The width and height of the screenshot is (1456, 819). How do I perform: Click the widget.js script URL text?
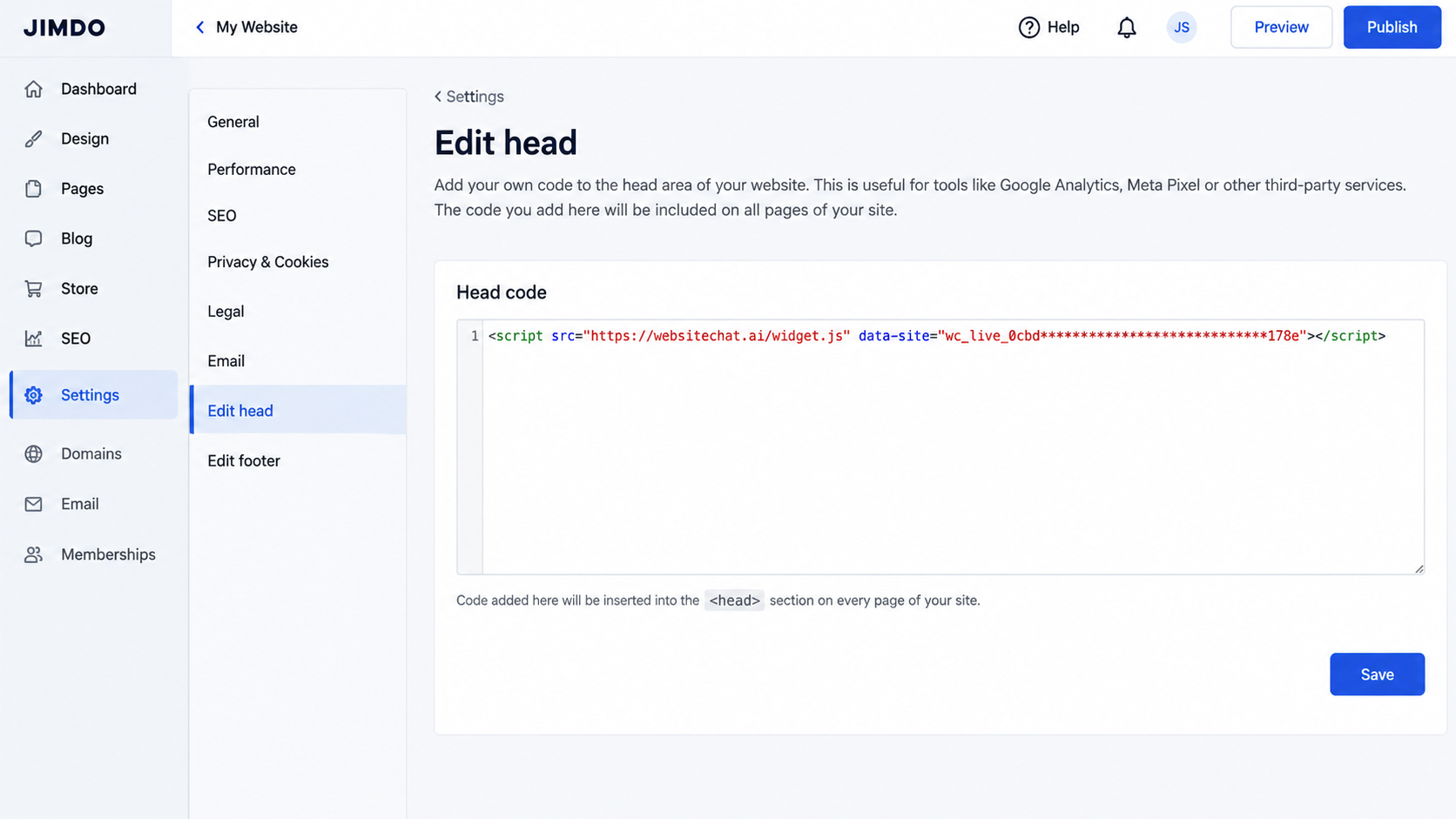coord(717,336)
